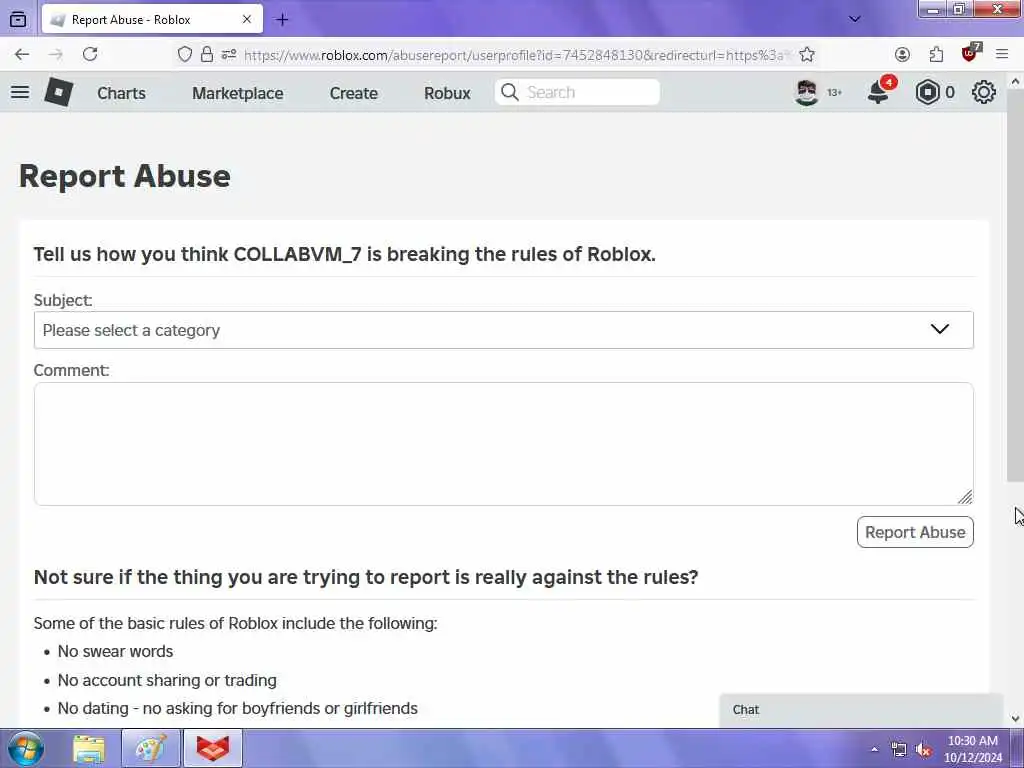
Task: Open the Firefox account icon
Action: pyautogui.click(x=903, y=55)
